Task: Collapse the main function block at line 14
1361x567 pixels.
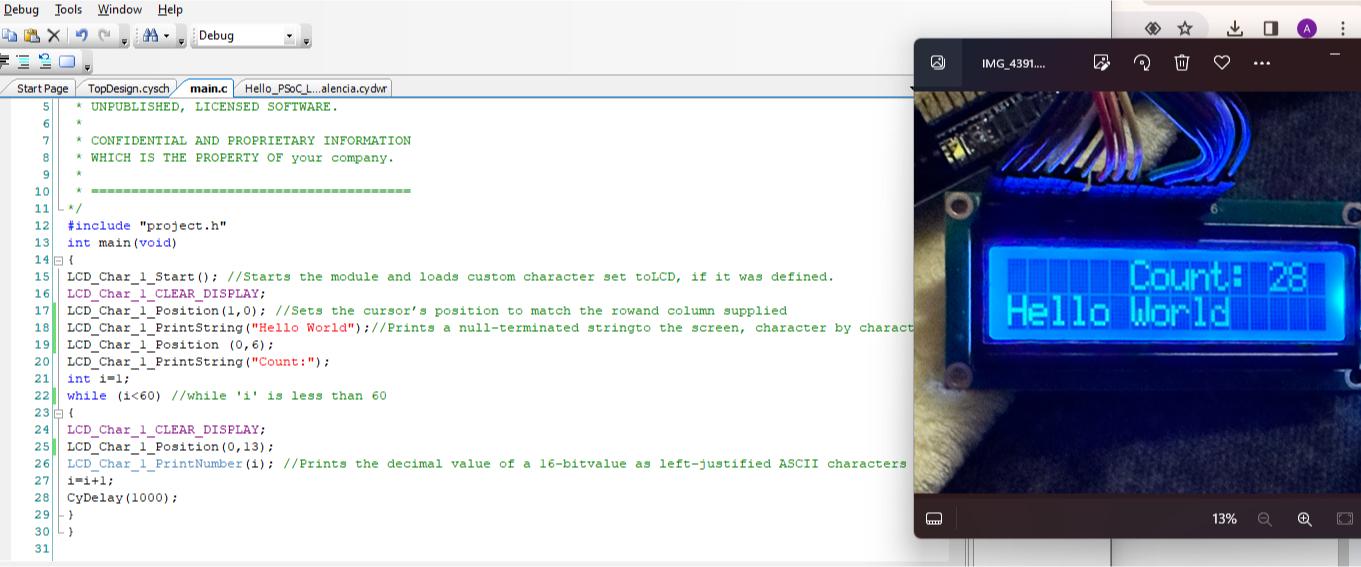Action: point(58,260)
